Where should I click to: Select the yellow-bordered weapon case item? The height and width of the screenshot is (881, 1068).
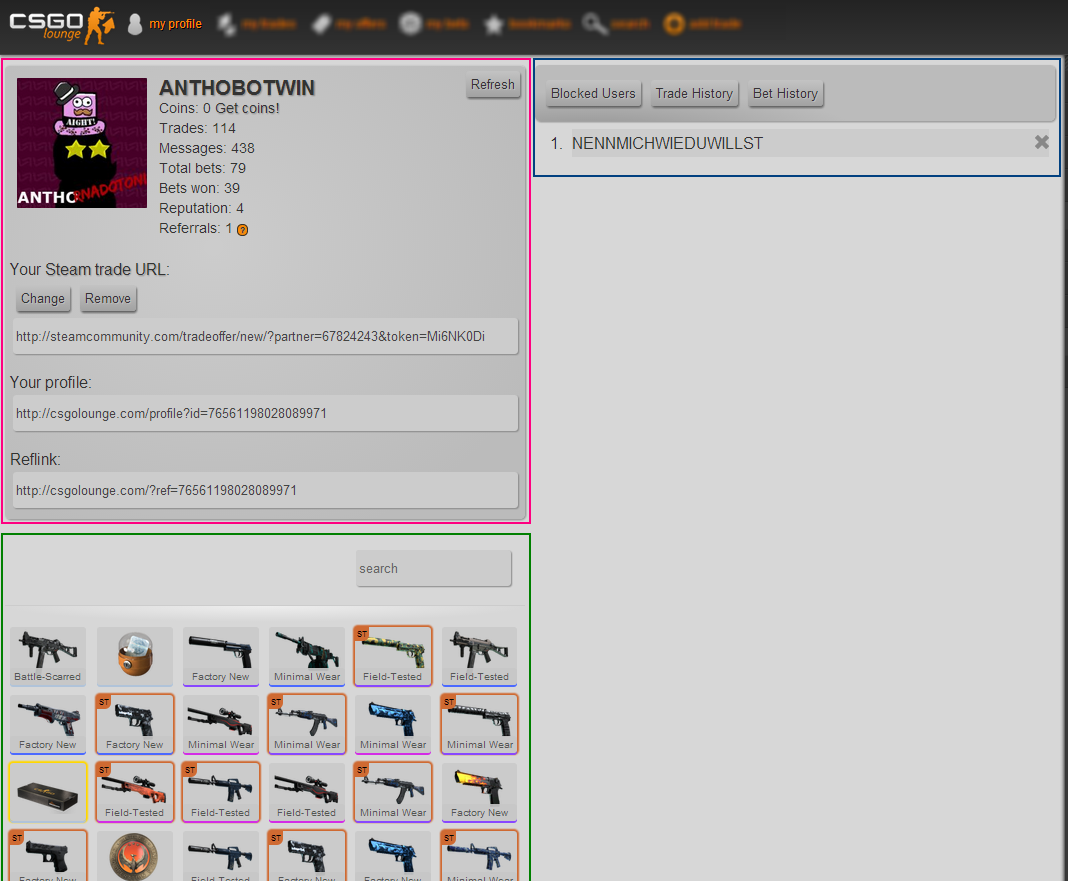[48, 791]
